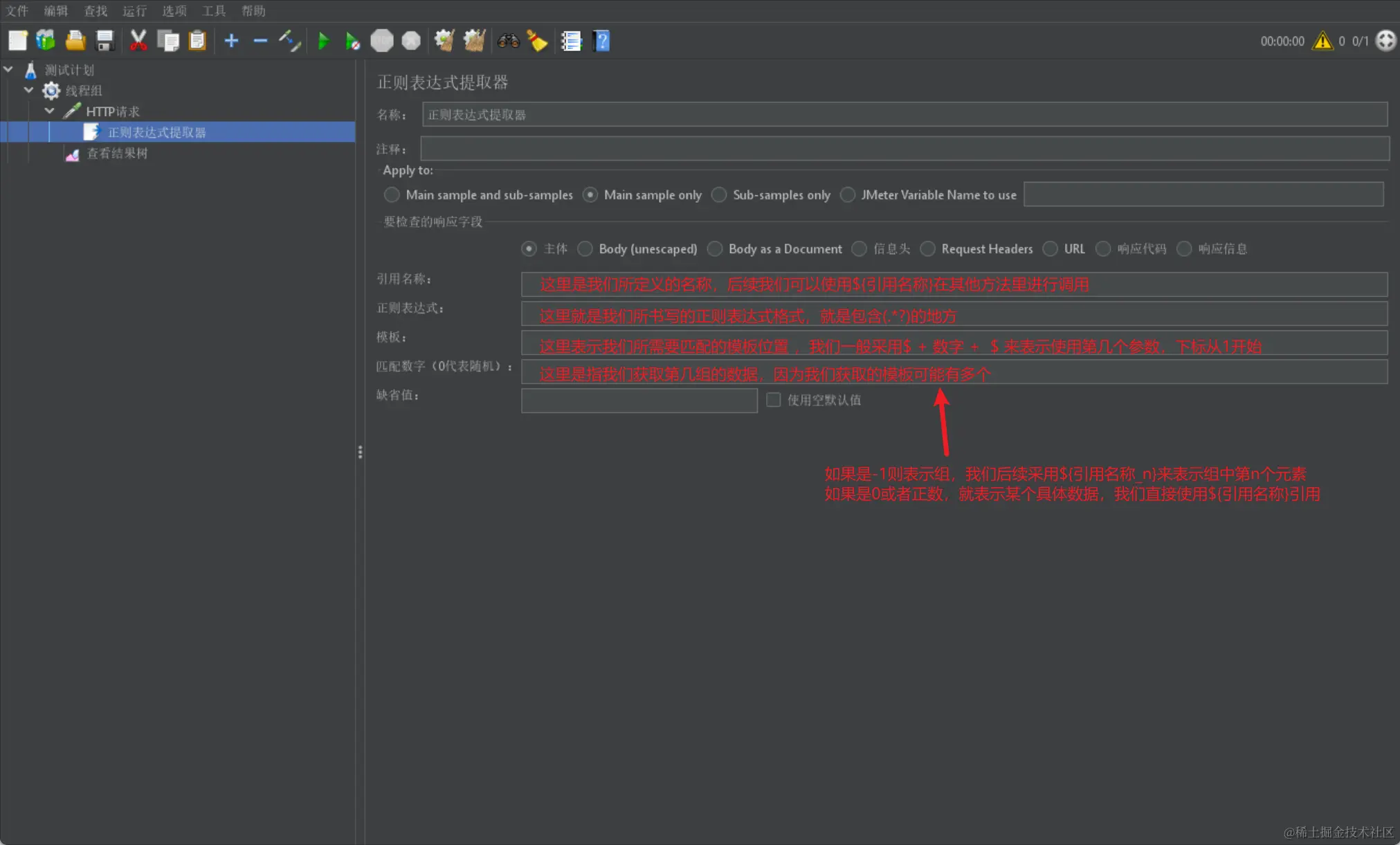Viewport: 1400px width, 845px height.
Task: Collapse the HTTP请求 tree node
Action: click(x=50, y=111)
